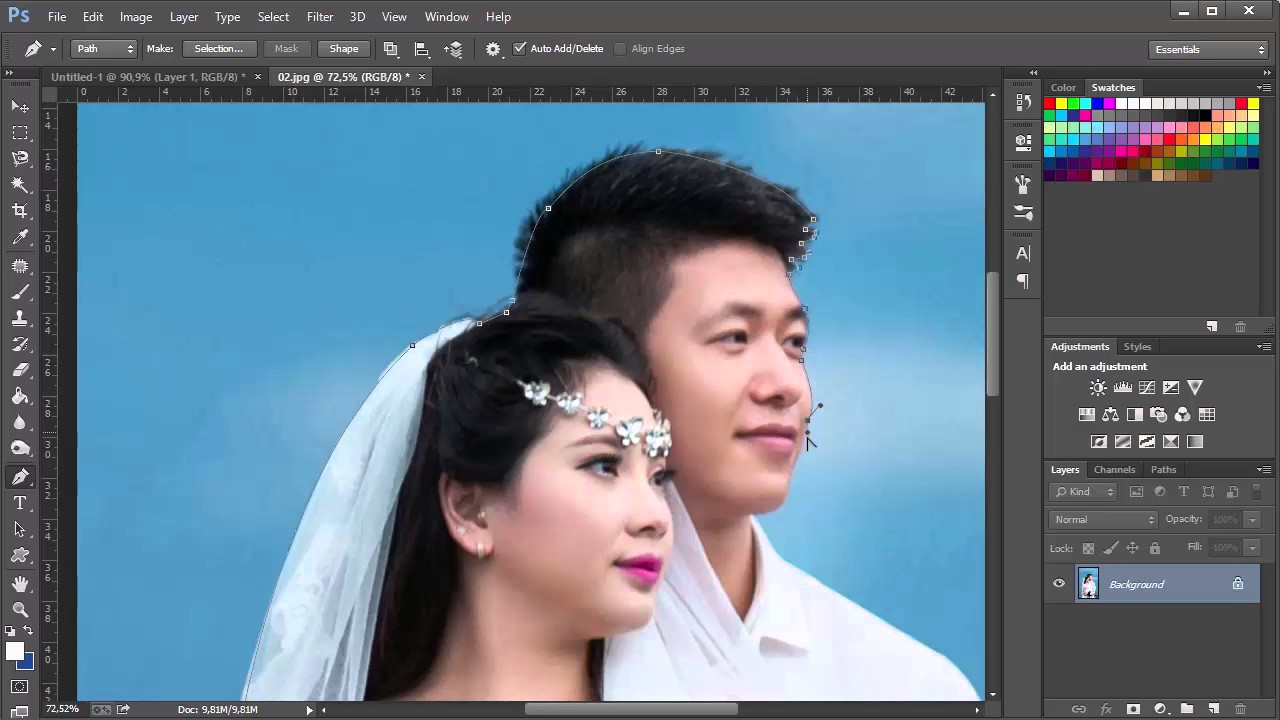Toggle Auto Add/Delete checkbox

[x=519, y=48]
